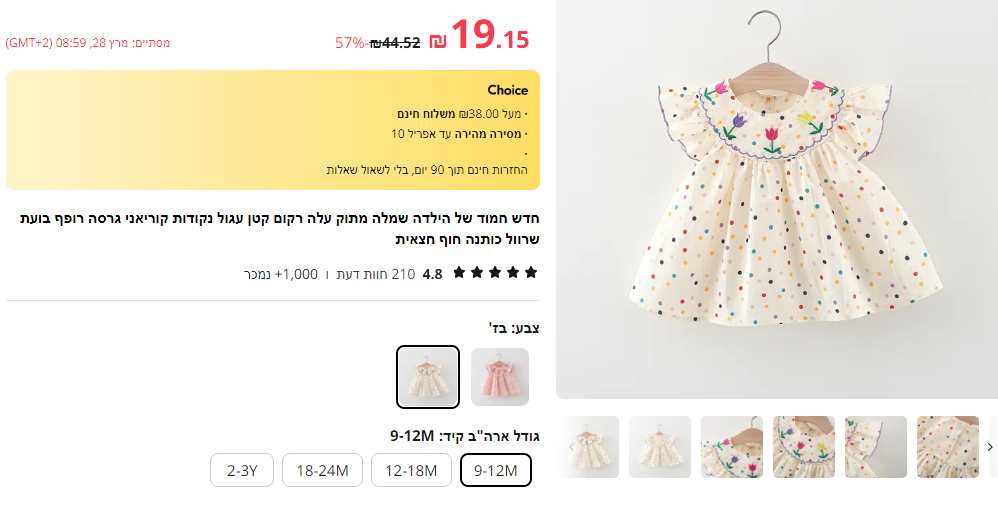View the ruffle sleeve detail thumbnail
This screenshot has height=516, width=998.
(x=876, y=447)
